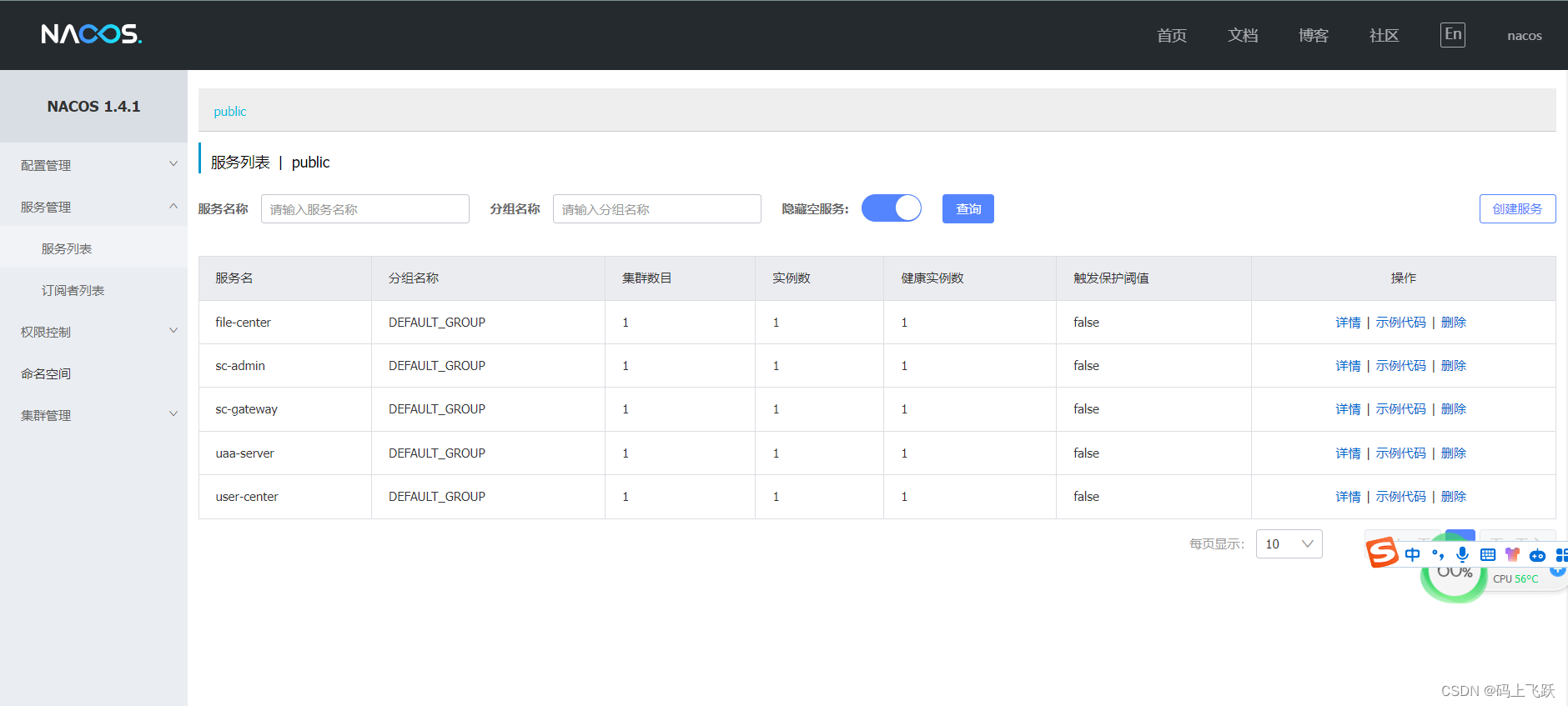
Task: Open the Sogou soft keyboard icon
Action: click(x=1487, y=555)
